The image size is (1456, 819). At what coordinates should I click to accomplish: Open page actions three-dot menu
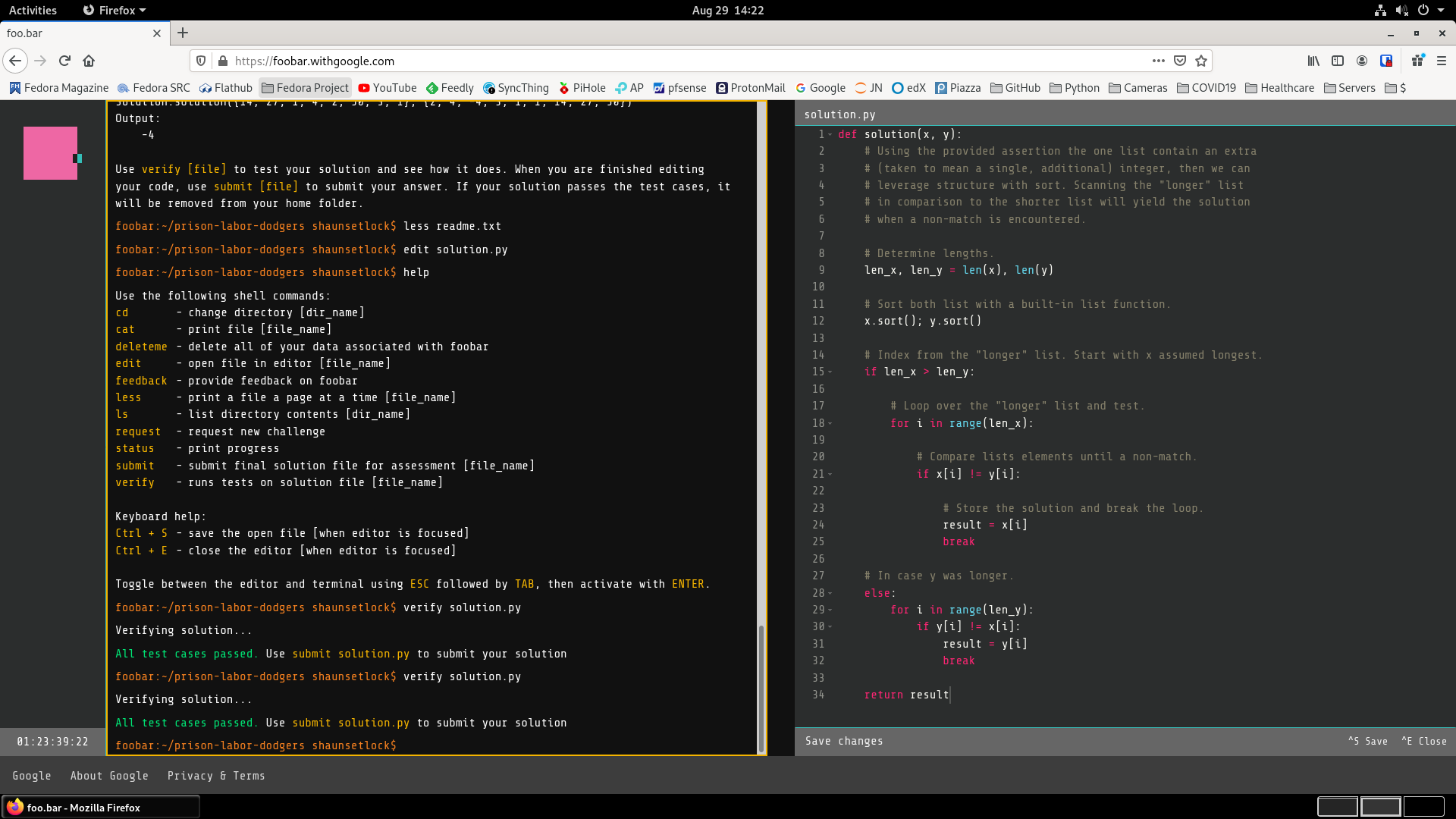tap(1158, 61)
